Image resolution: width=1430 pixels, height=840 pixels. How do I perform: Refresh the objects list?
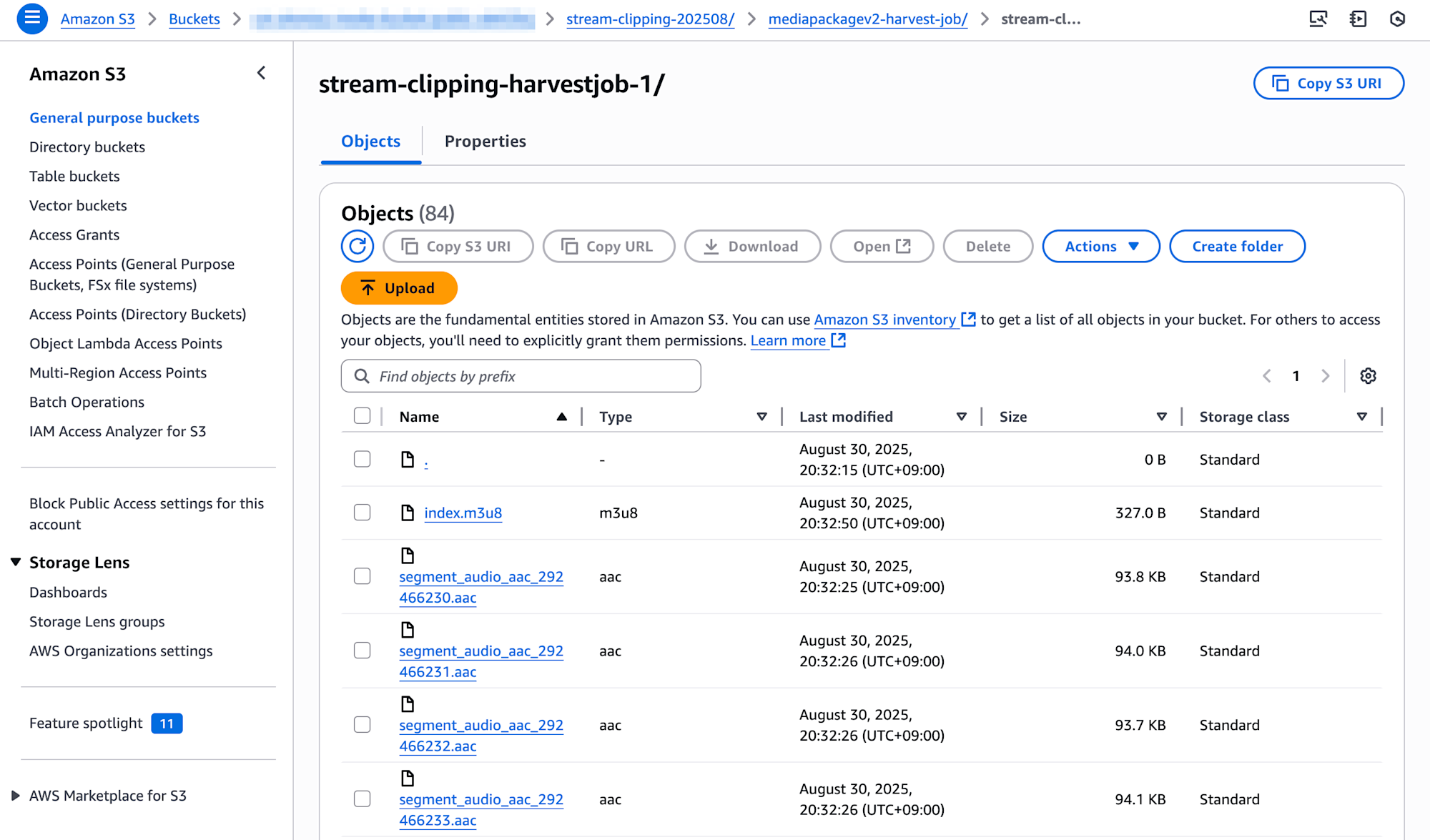[357, 246]
